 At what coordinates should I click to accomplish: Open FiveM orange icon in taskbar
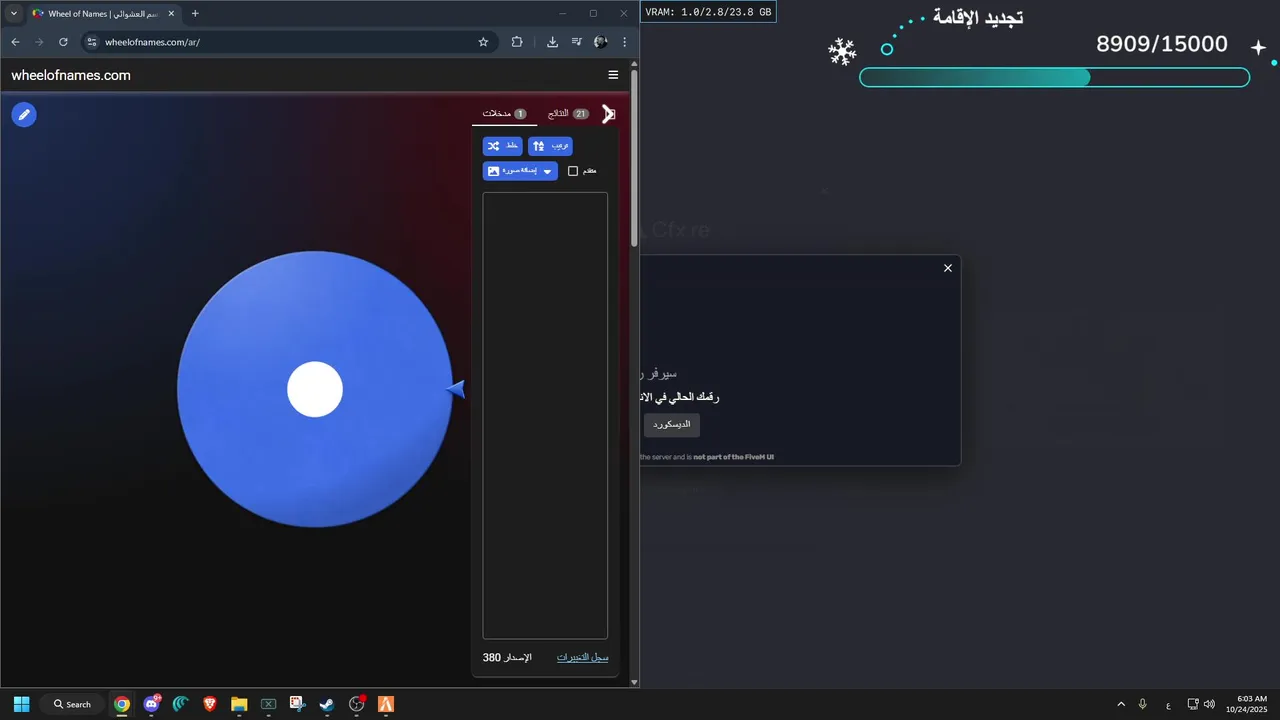pyautogui.click(x=386, y=704)
